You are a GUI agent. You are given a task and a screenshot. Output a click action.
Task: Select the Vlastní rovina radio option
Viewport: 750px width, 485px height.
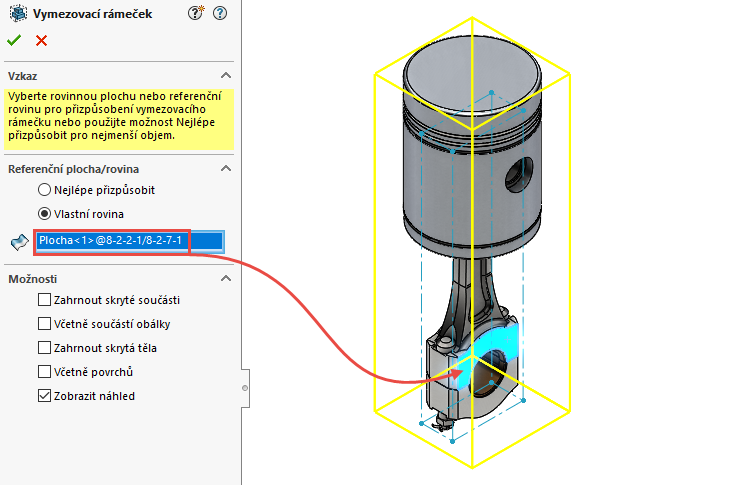pyautogui.click(x=44, y=214)
